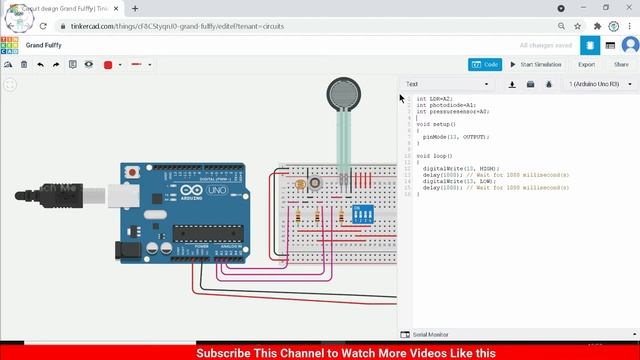Bookmark this page star icon
640x360 pixels.
(578, 26)
